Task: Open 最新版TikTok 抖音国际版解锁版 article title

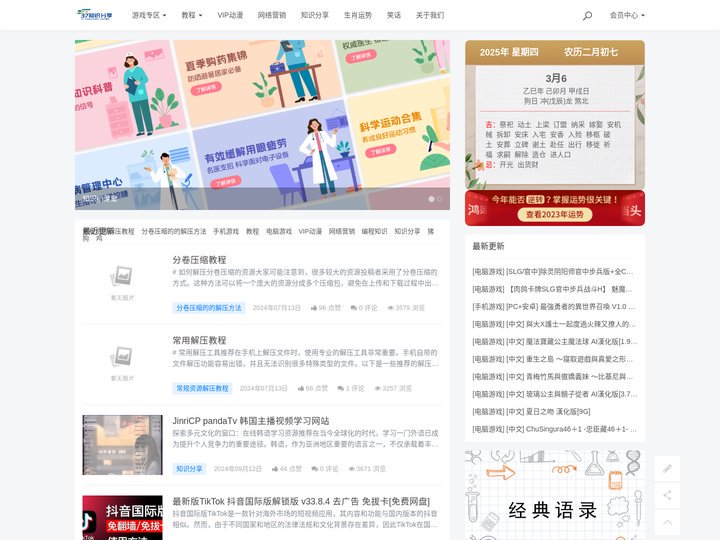Action: (x=301, y=501)
